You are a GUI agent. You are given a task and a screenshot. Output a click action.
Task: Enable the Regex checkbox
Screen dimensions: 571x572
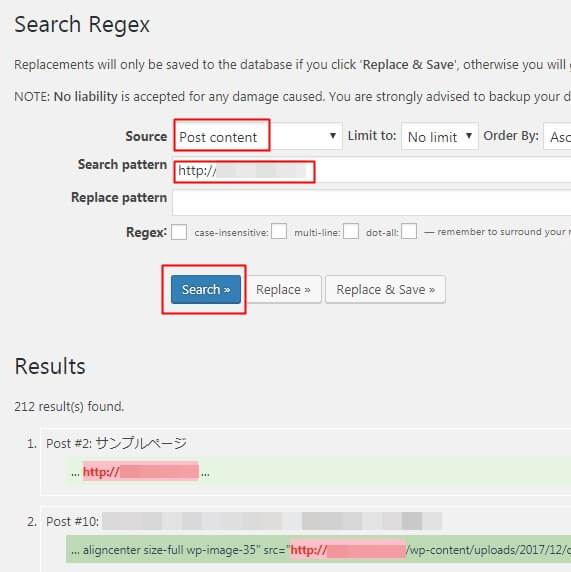[179, 232]
